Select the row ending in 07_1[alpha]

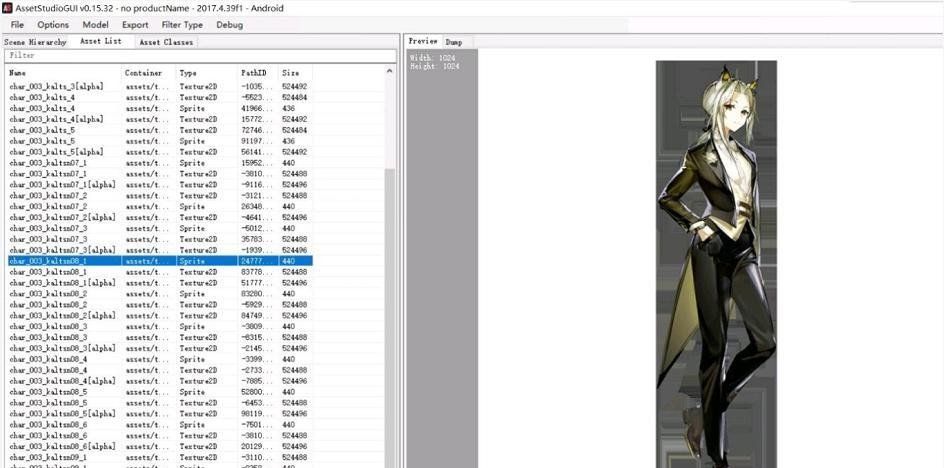160,185
